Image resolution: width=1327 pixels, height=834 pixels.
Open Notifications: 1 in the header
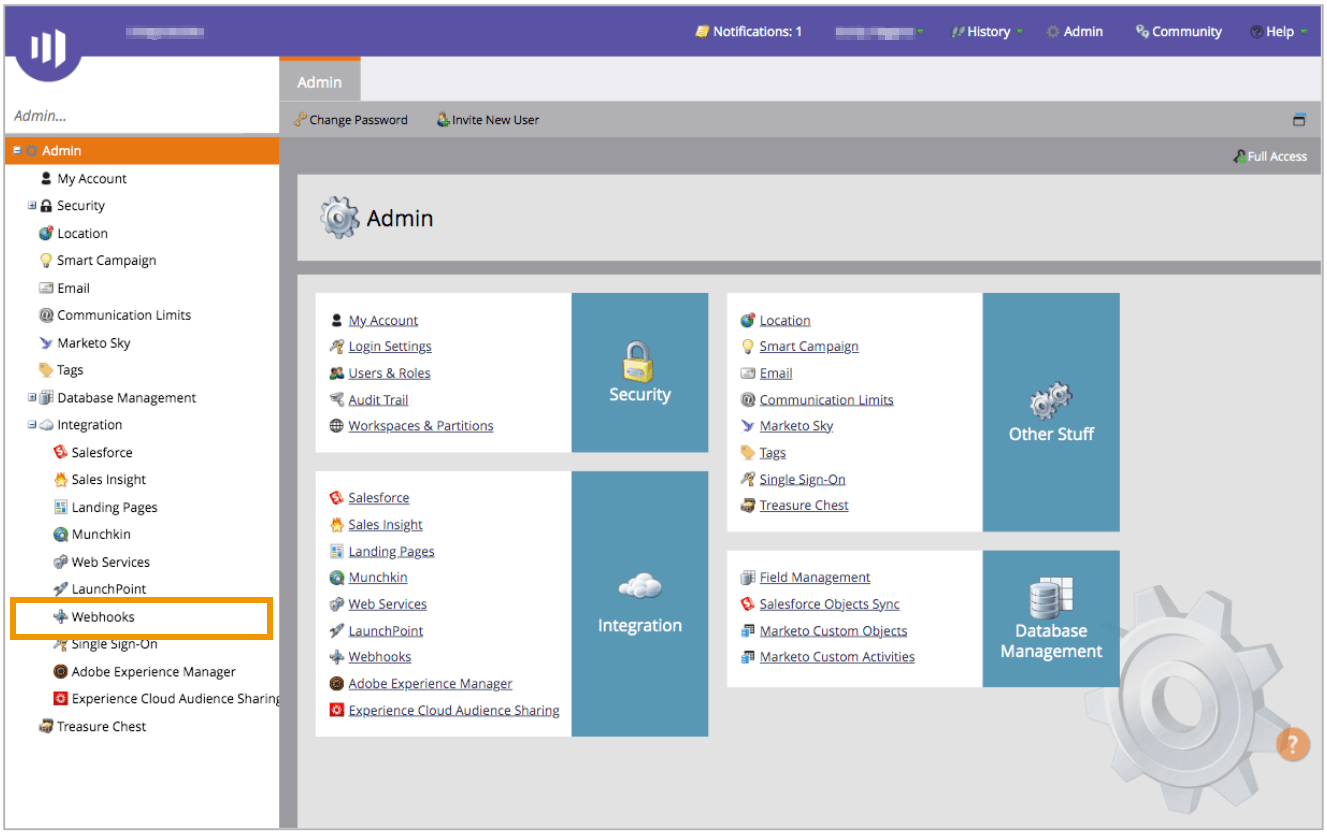[x=749, y=32]
